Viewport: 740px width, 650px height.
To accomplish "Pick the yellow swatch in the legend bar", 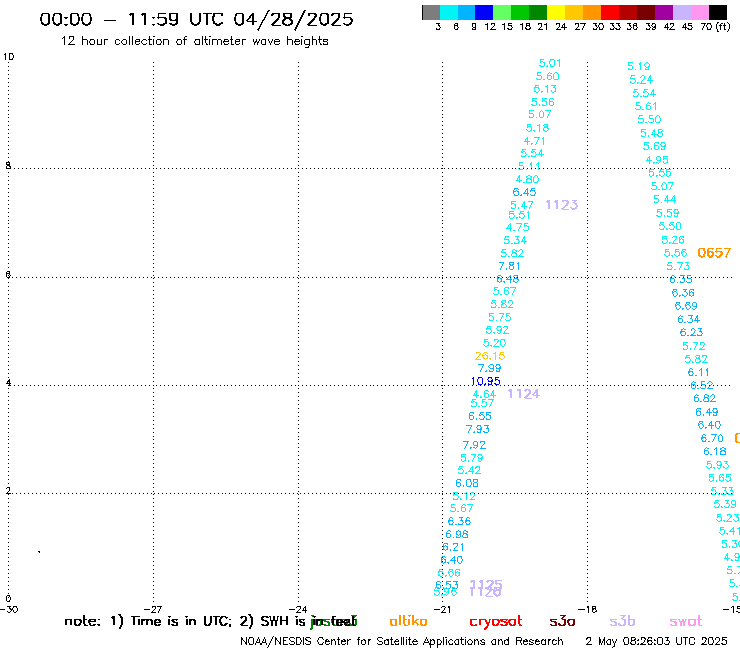I will [x=556, y=12].
